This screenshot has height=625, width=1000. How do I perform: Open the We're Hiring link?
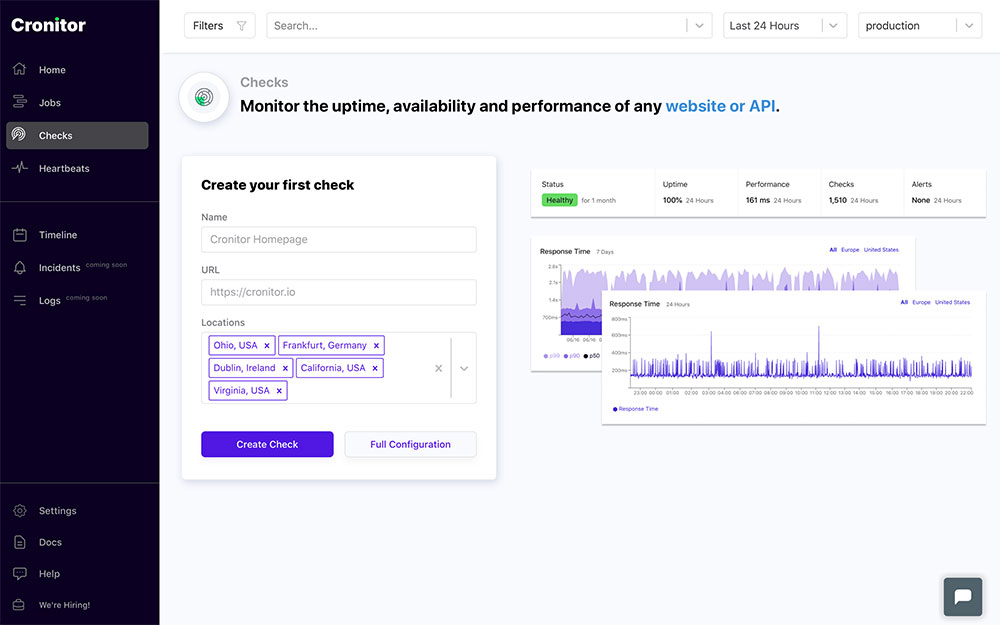pyautogui.click(x=64, y=605)
